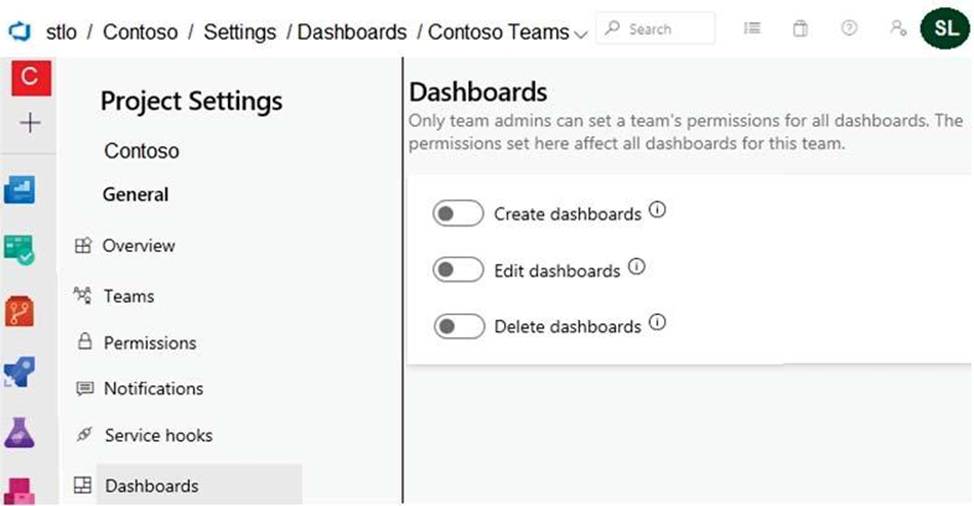Switch on Delete dashboards toggle
974x506 pixels.
(x=458, y=326)
